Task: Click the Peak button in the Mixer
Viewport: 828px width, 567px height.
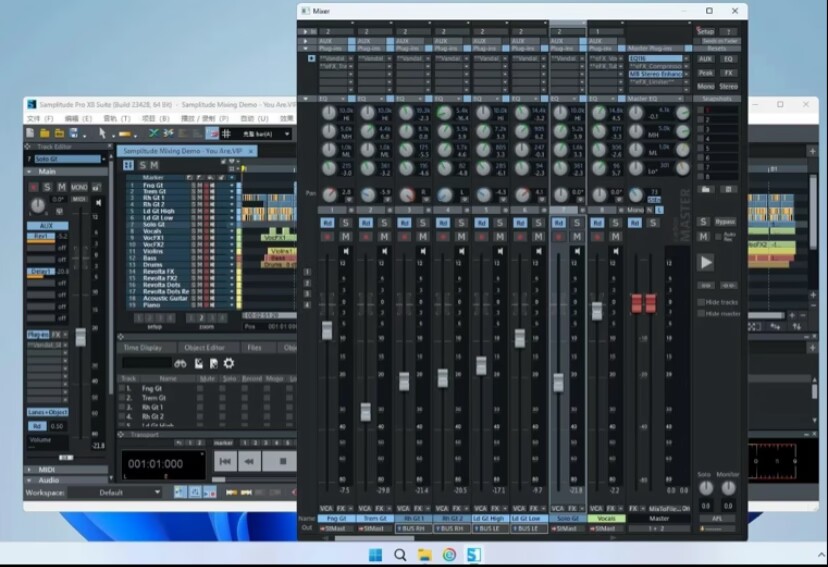Action: tap(705, 73)
